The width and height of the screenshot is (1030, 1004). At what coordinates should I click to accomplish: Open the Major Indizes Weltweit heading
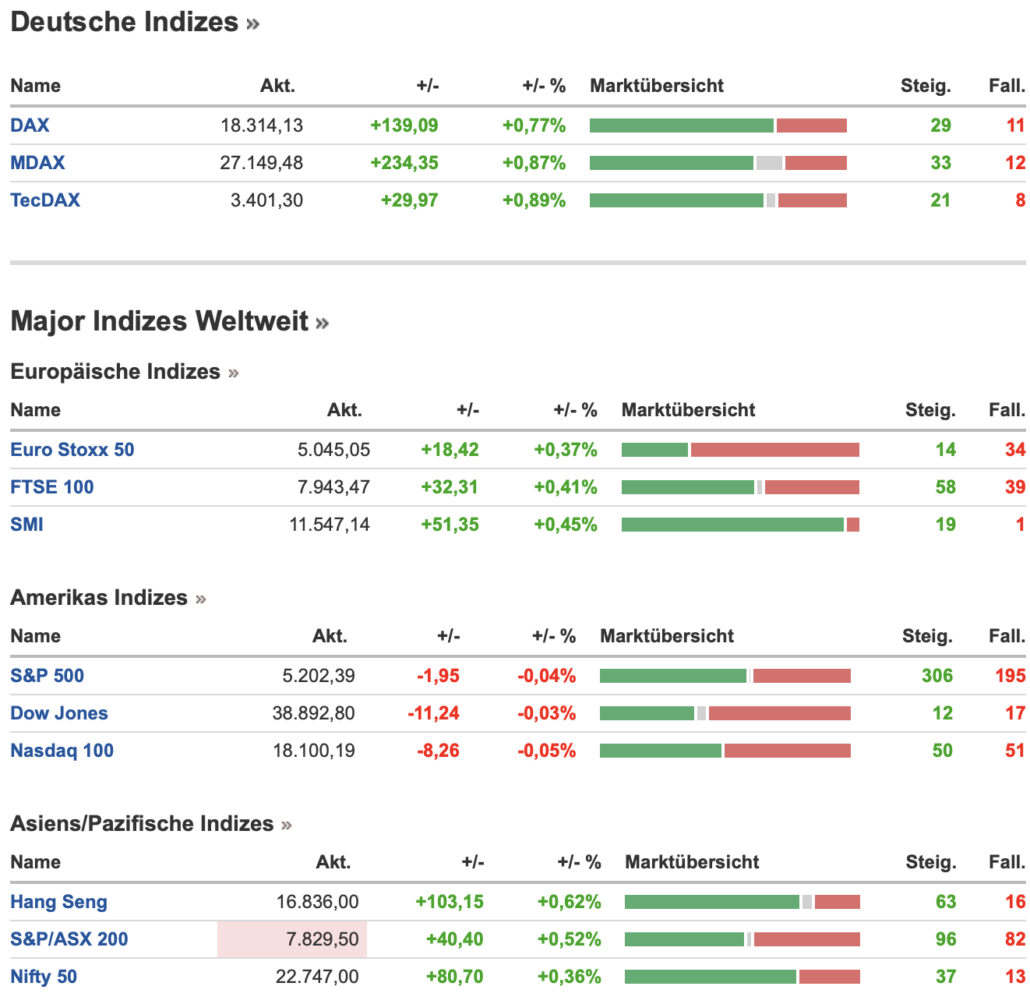(169, 321)
